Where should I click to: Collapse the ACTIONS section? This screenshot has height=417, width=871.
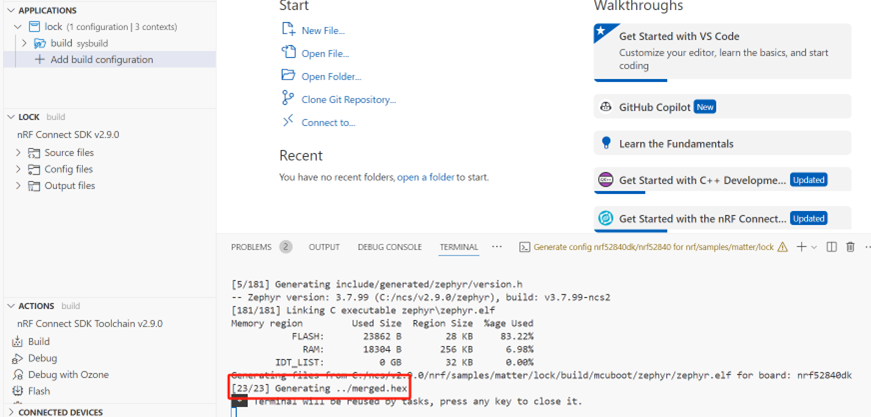click(11, 306)
